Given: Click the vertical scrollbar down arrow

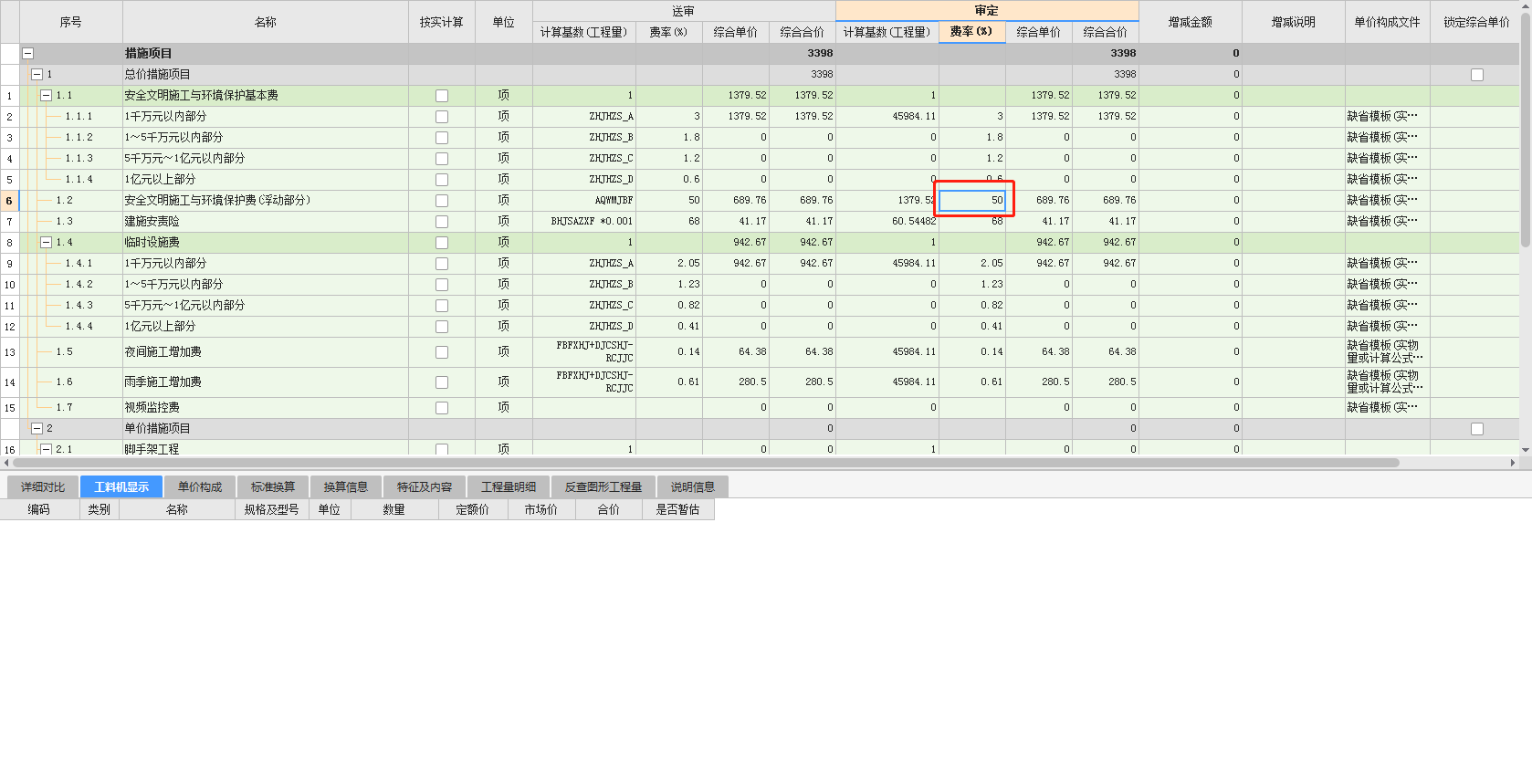Looking at the screenshot, I should (x=1526, y=450).
